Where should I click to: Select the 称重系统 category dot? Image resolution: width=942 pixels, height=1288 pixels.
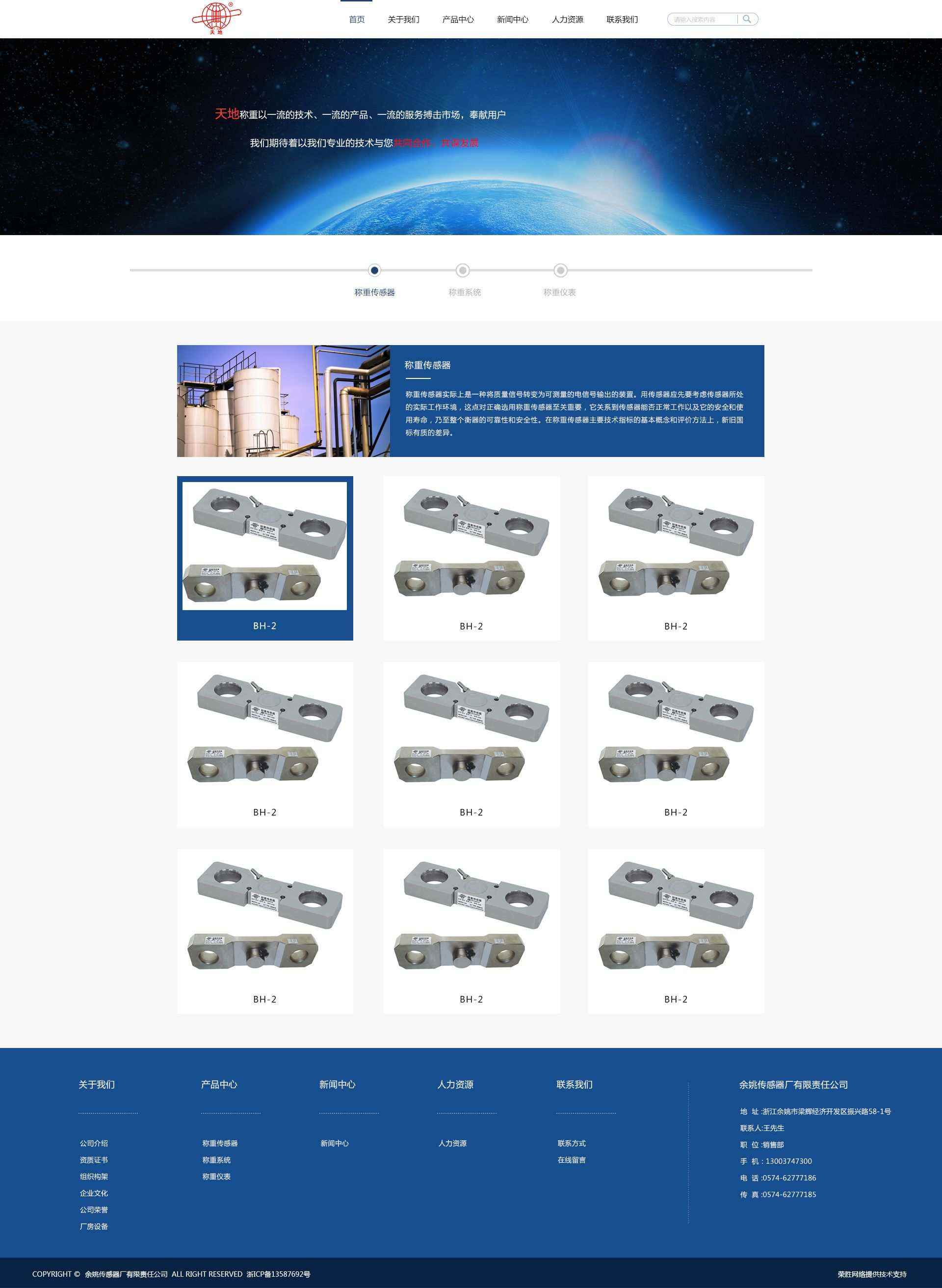click(463, 270)
